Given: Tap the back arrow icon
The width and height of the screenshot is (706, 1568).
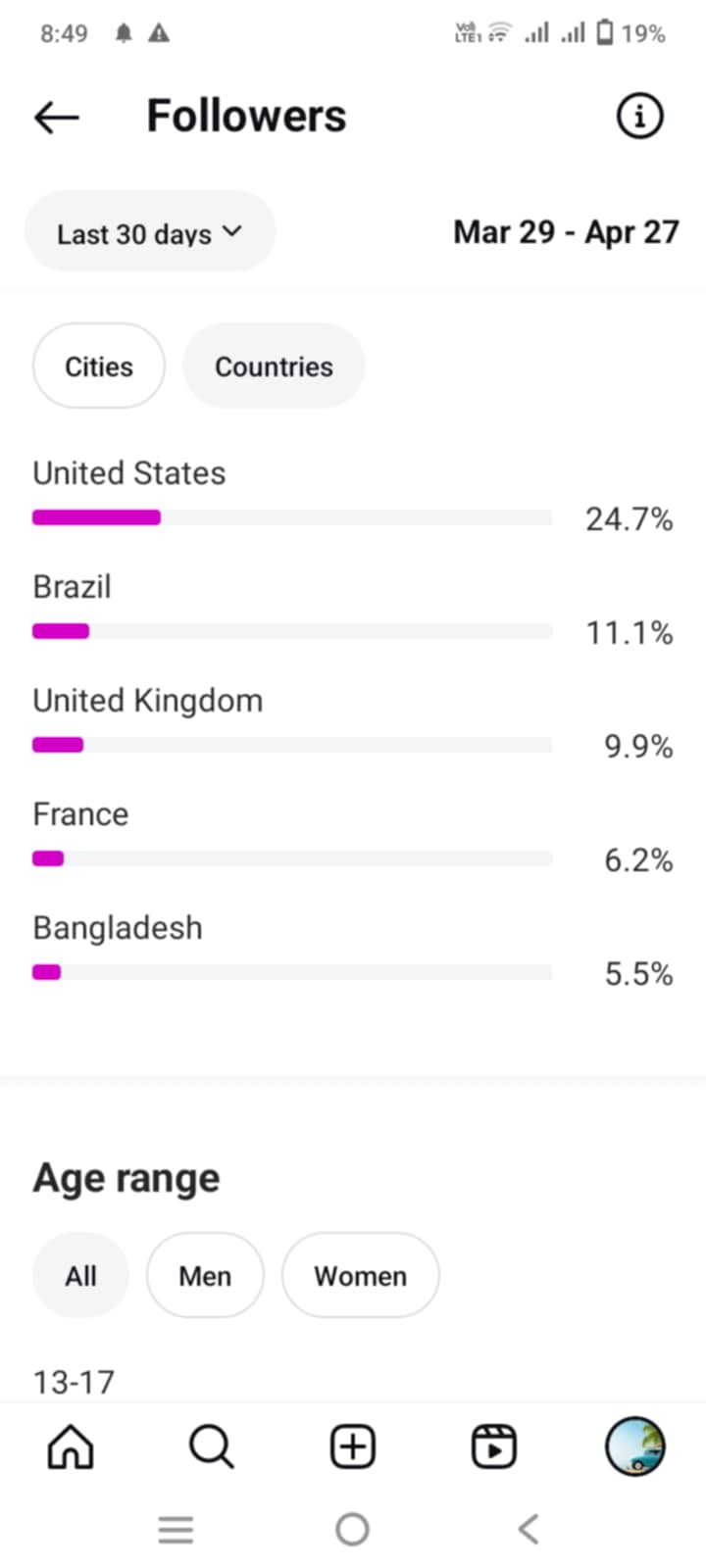Looking at the screenshot, I should [x=56, y=118].
